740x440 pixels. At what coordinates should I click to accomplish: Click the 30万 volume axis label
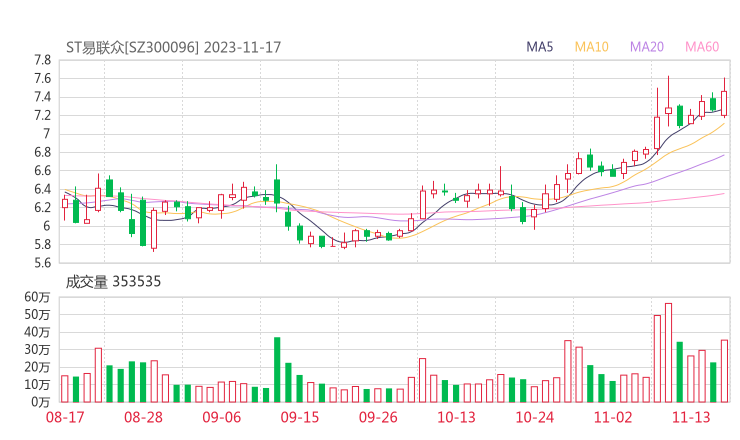click(x=37, y=349)
